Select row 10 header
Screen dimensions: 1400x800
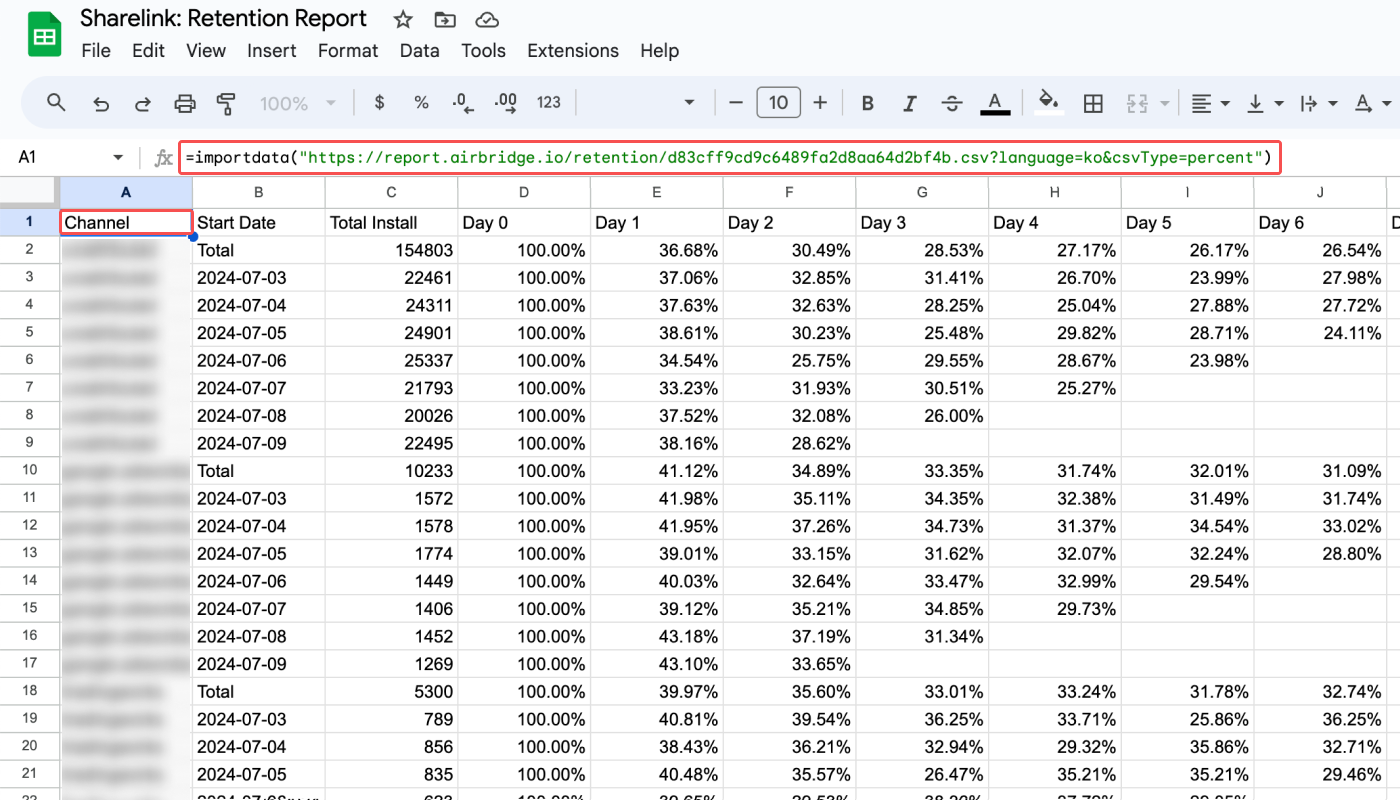click(30, 470)
